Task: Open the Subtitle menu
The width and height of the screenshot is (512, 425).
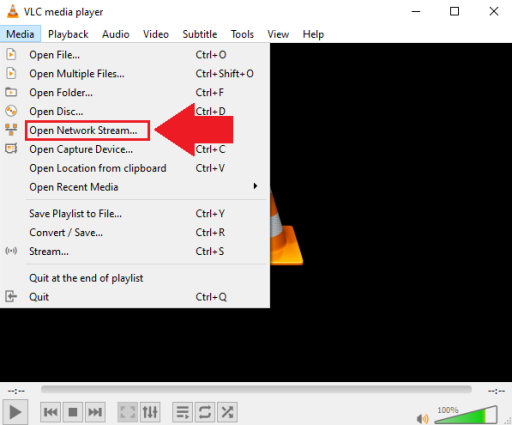Action: click(x=200, y=34)
